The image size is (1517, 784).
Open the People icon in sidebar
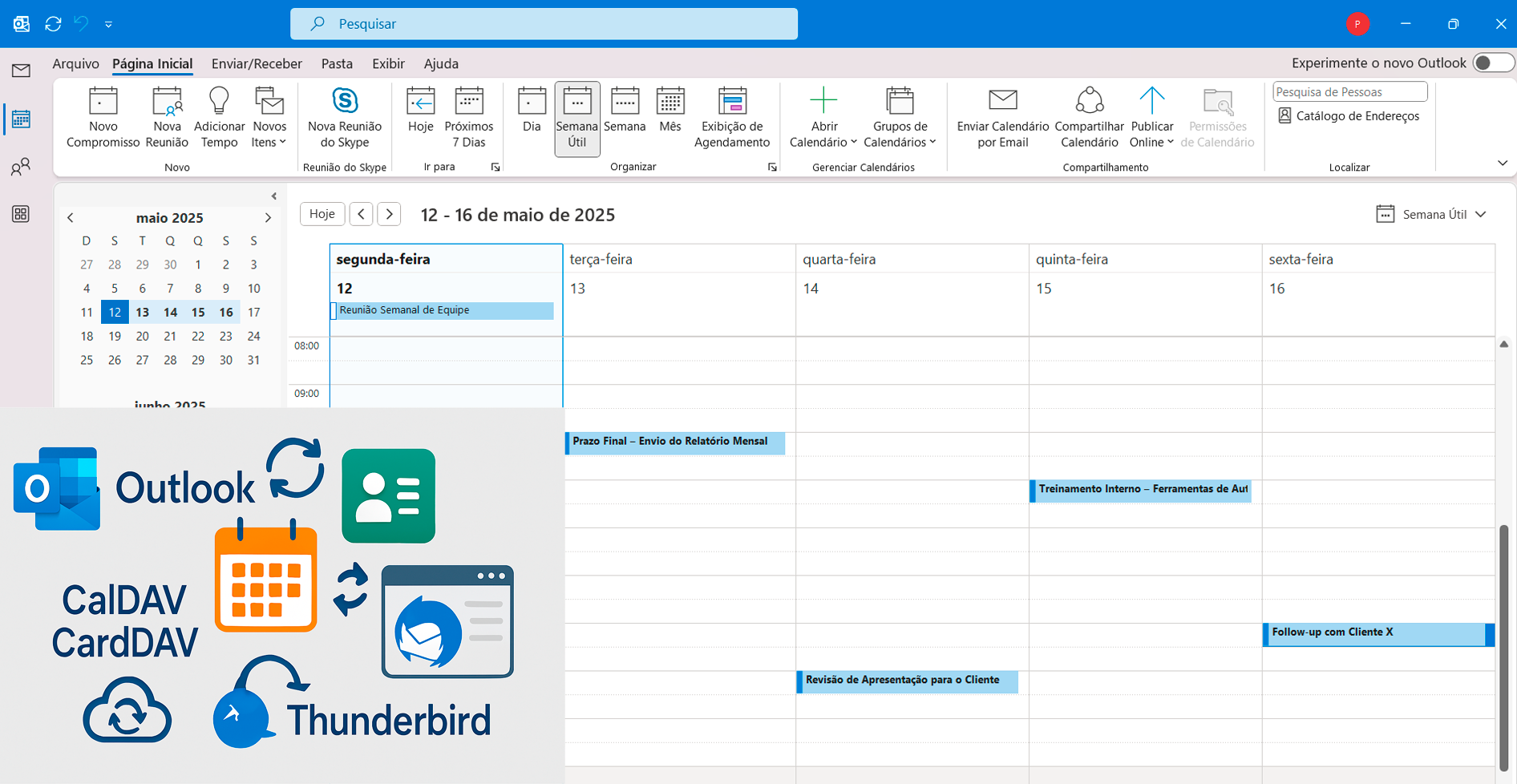point(21,167)
